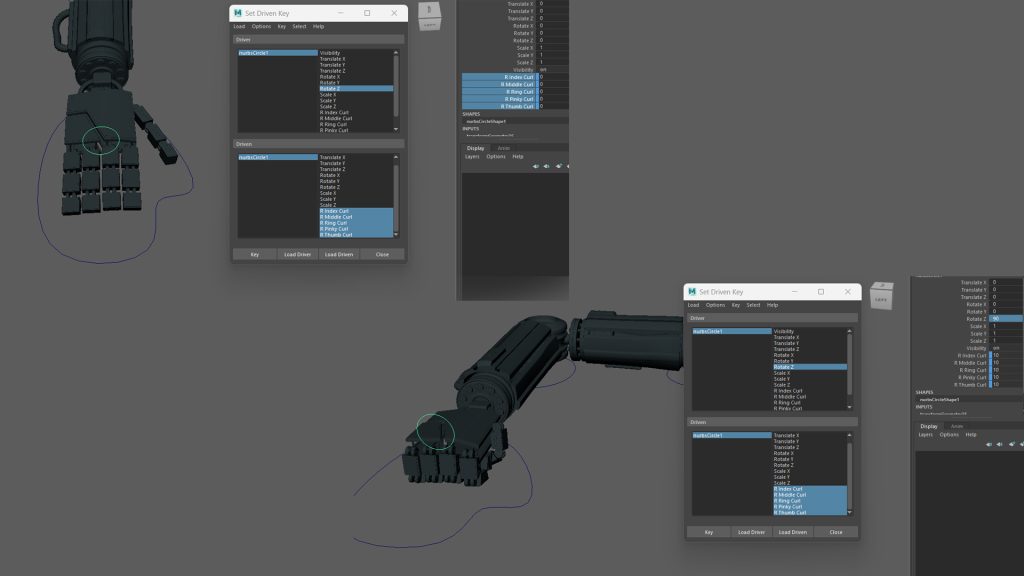Open the Options menu in the upper Set Driven Key window
This screenshot has height=576, width=1024.
(261, 27)
